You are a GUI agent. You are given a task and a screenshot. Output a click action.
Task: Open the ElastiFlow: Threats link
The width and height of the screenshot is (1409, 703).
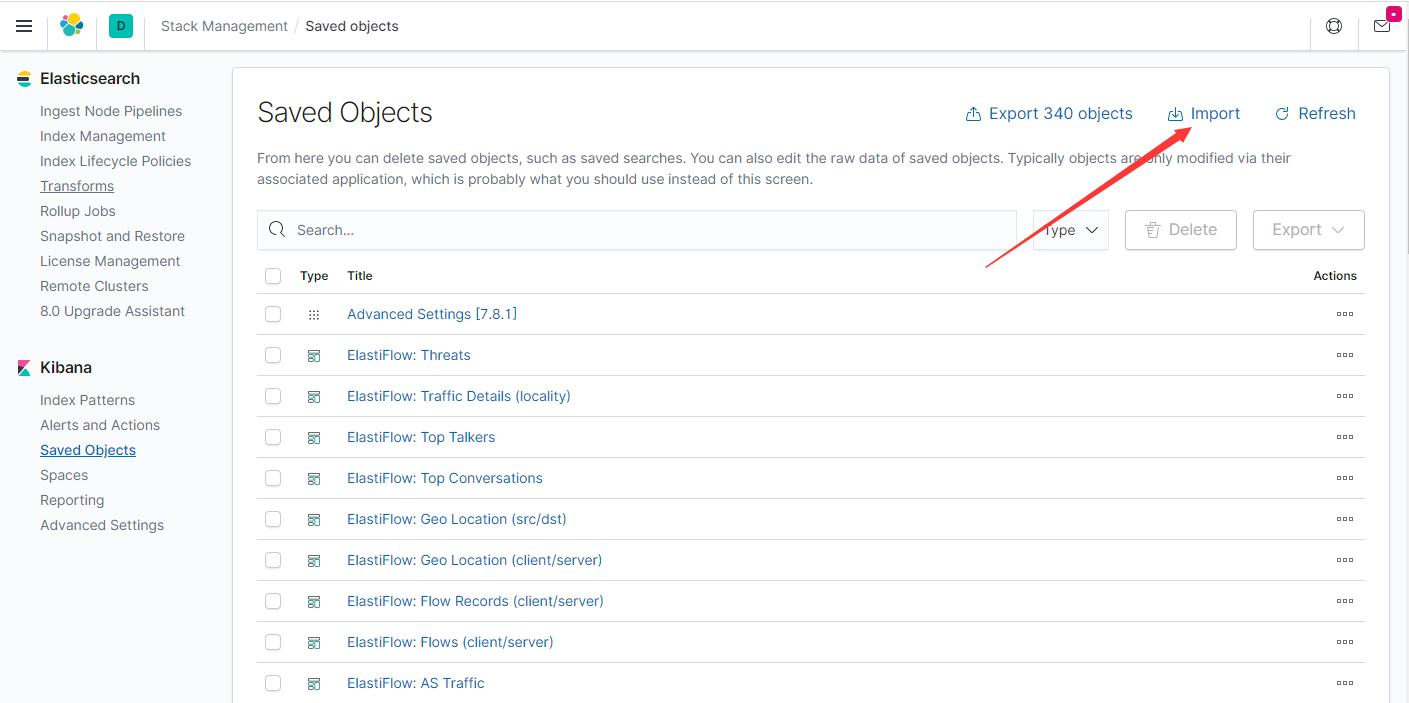click(x=408, y=355)
